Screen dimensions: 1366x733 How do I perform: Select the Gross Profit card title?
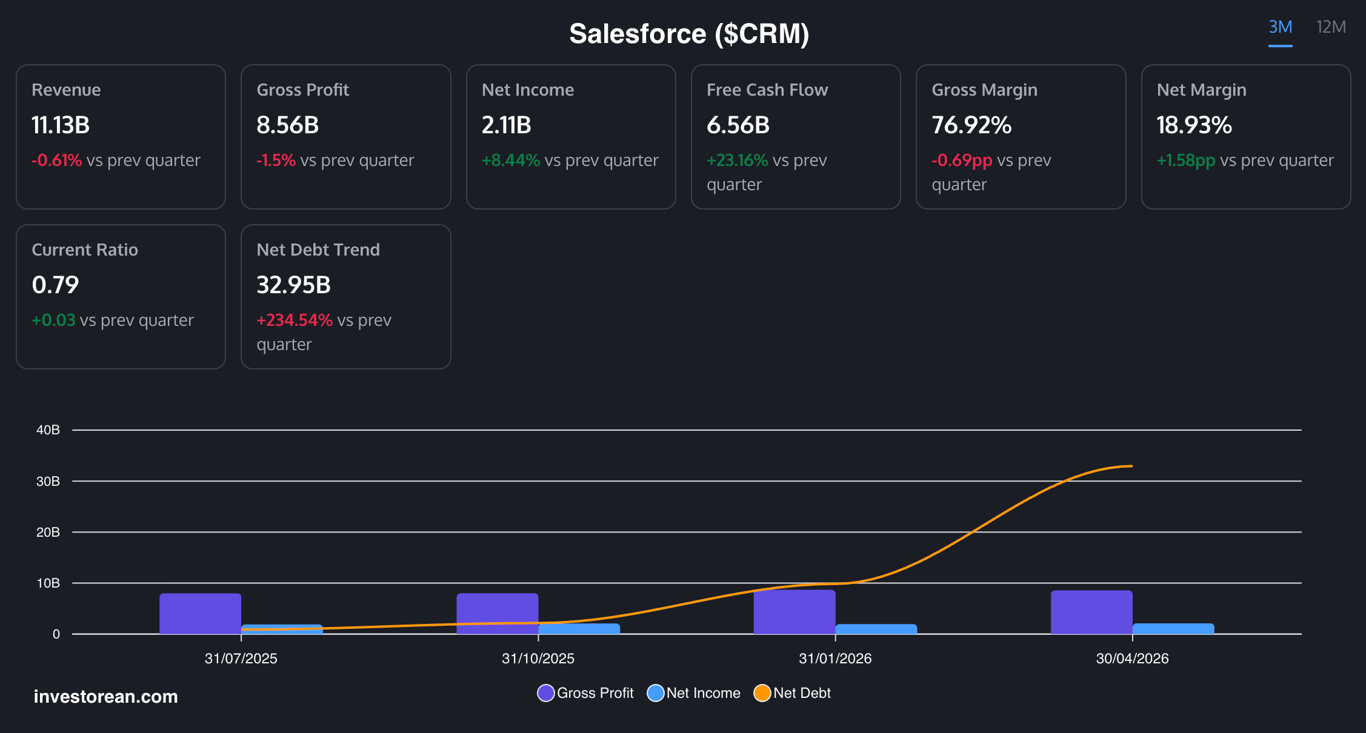pos(303,90)
